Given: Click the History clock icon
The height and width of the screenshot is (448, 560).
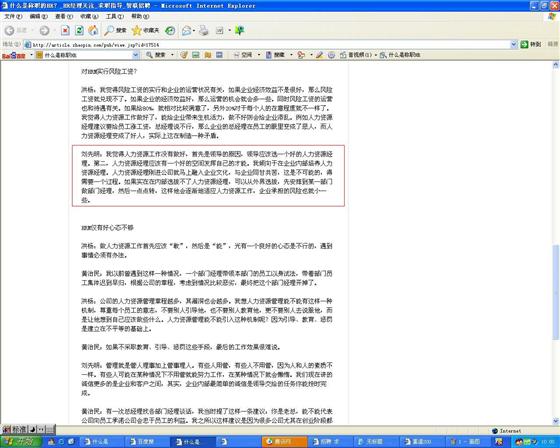Looking at the screenshot, I should tap(170, 31).
